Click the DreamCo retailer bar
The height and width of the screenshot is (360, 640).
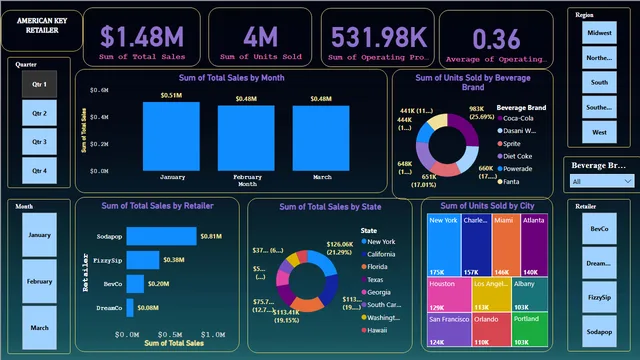click(x=130, y=308)
